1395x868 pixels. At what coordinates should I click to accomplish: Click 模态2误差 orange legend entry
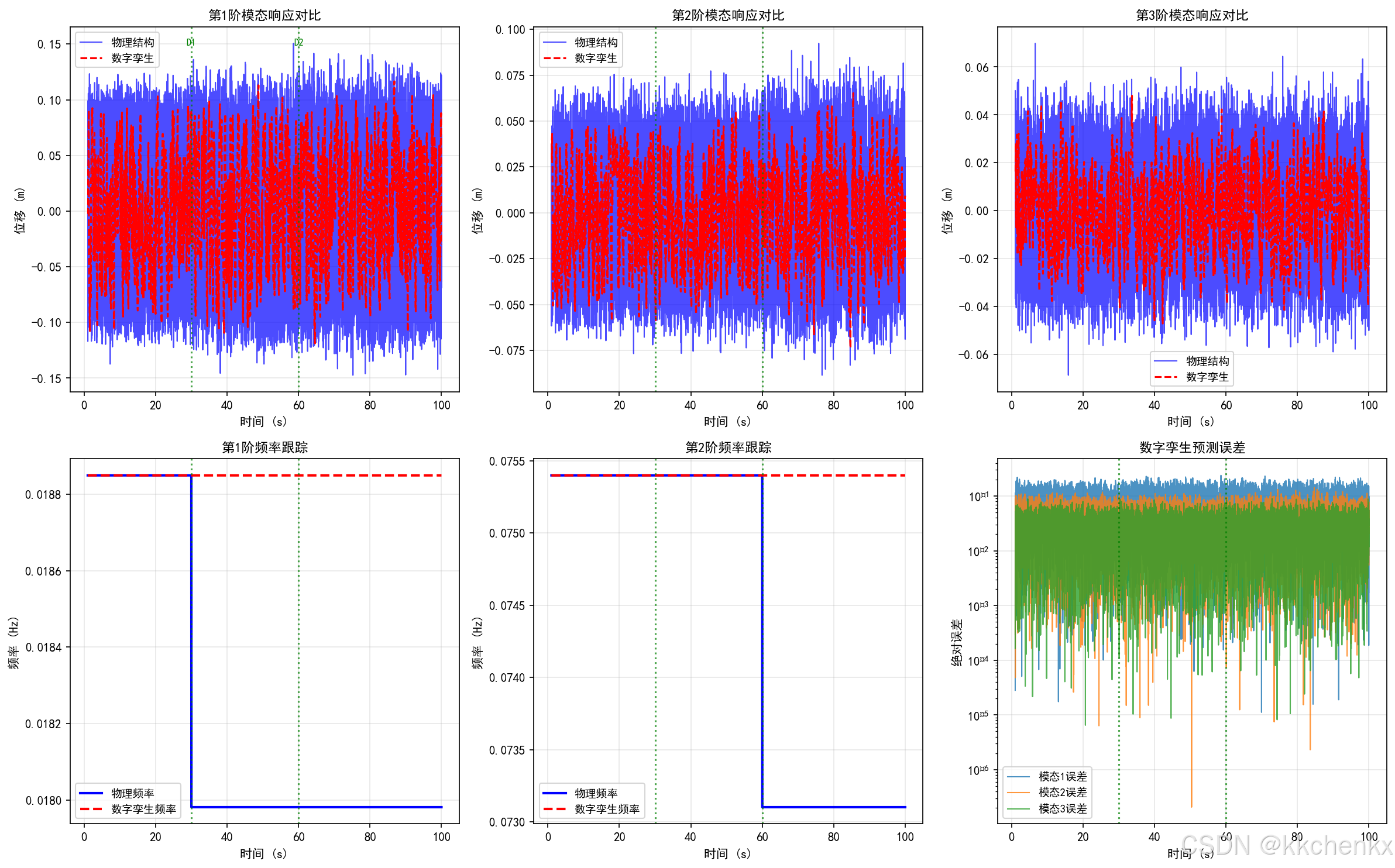point(1062,792)
